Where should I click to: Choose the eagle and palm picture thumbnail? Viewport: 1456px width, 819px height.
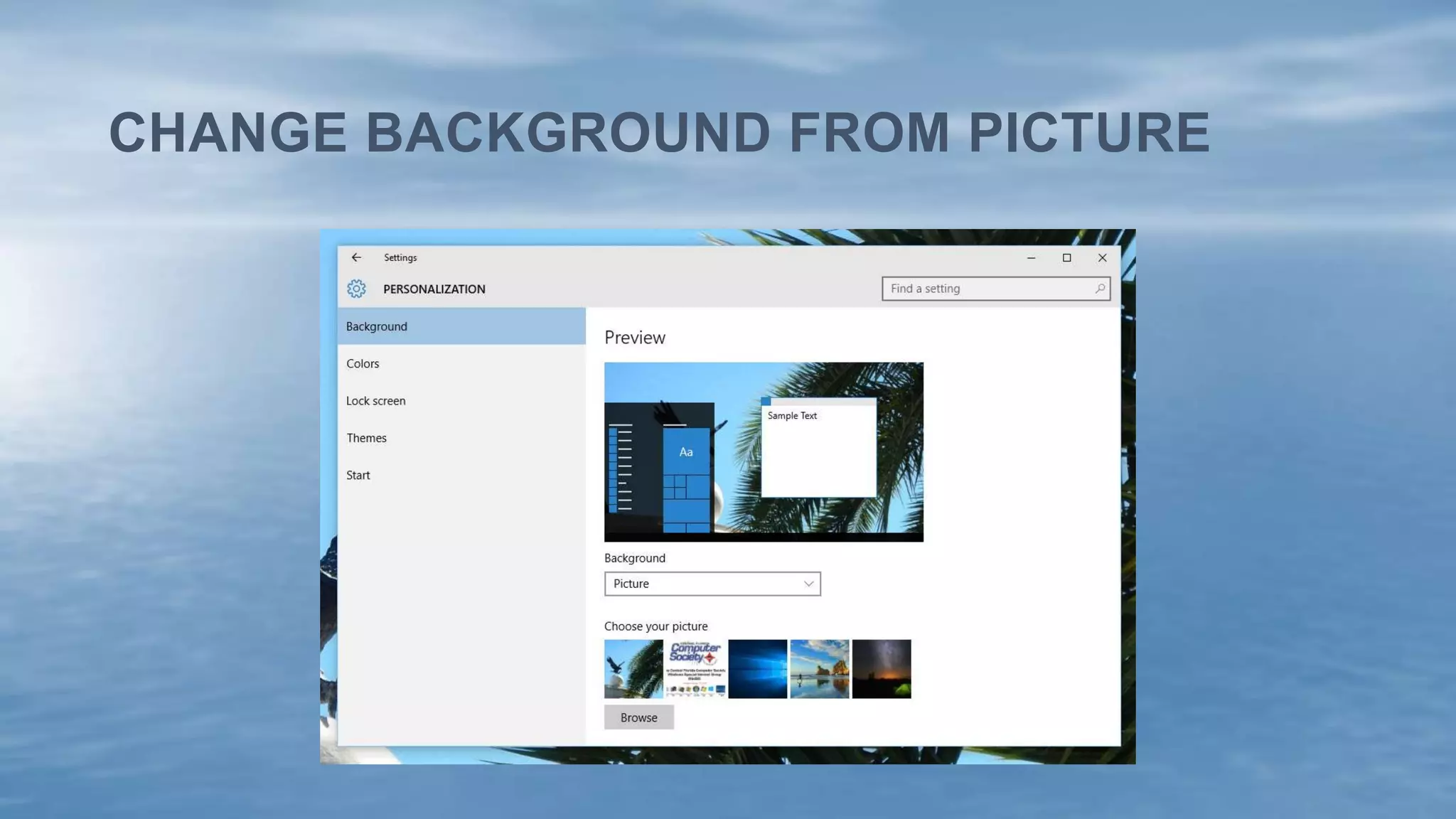633,669
